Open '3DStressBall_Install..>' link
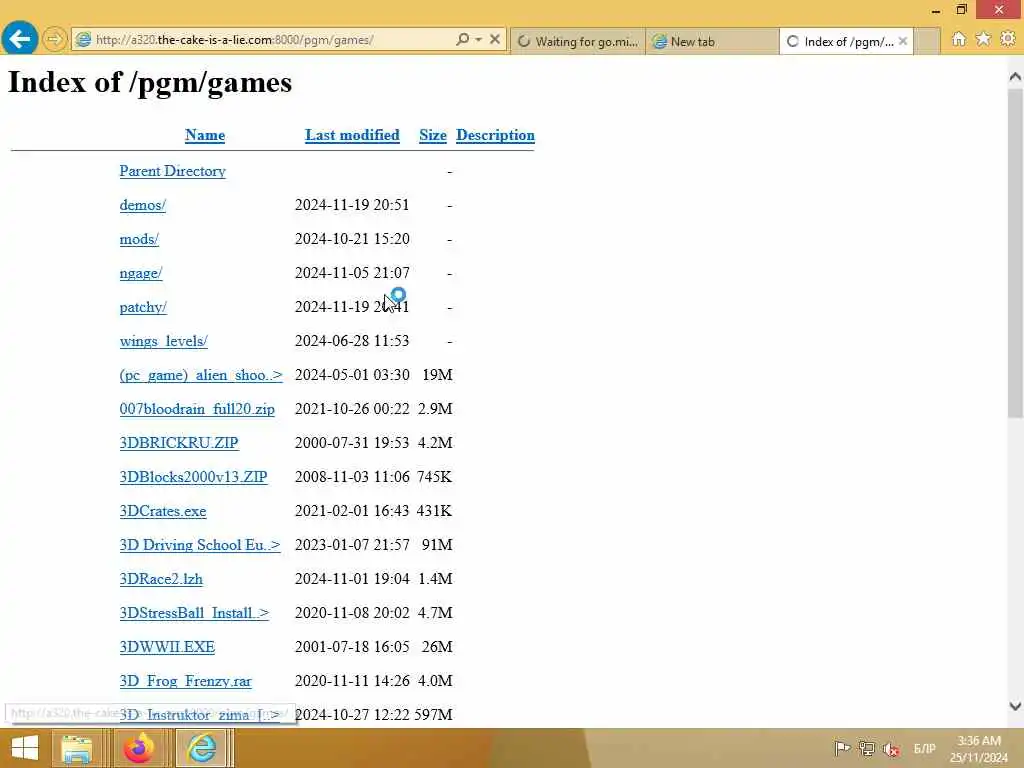This screenshot has height=768, width=1024. 194,613
